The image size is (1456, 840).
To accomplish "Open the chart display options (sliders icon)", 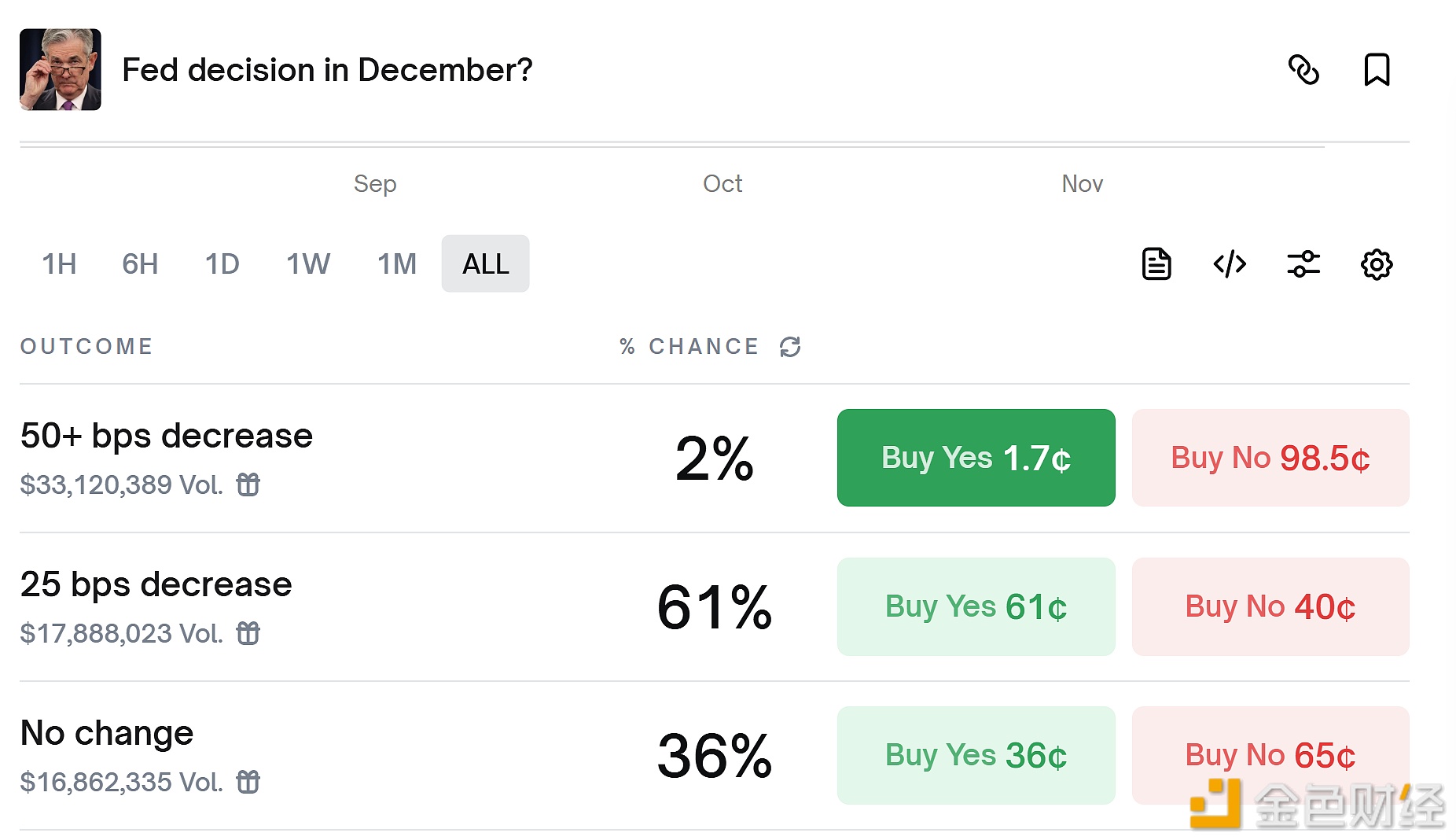I will pos(1302,264).
